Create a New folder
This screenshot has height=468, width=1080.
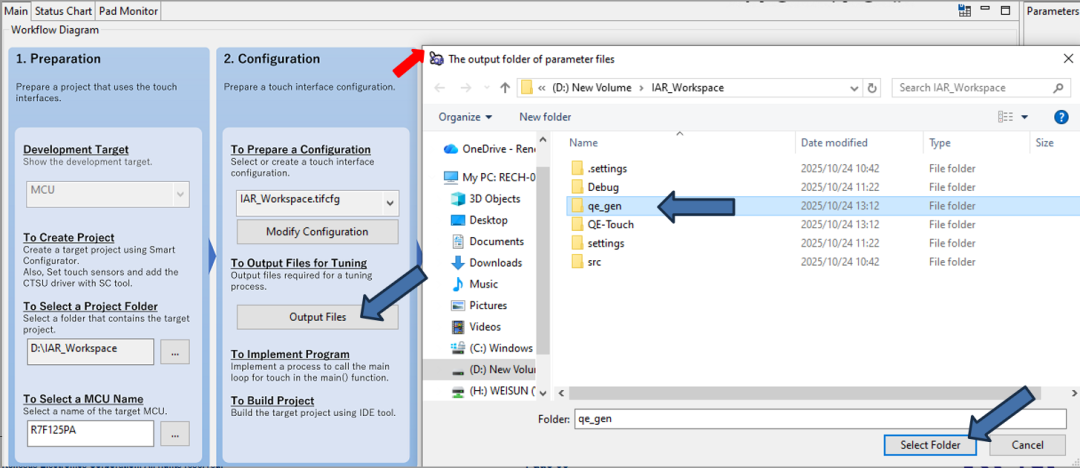click(x=545, y=117)
